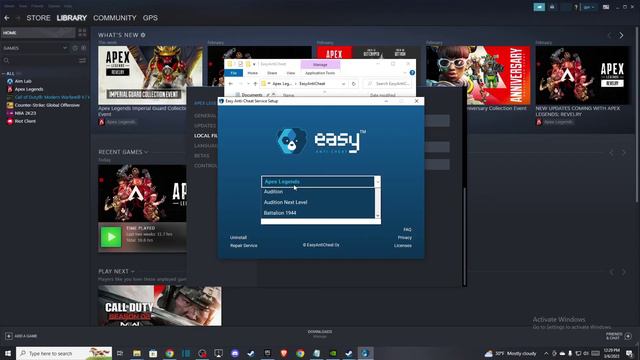Open Task View on the taskbar

pos(120,353)
